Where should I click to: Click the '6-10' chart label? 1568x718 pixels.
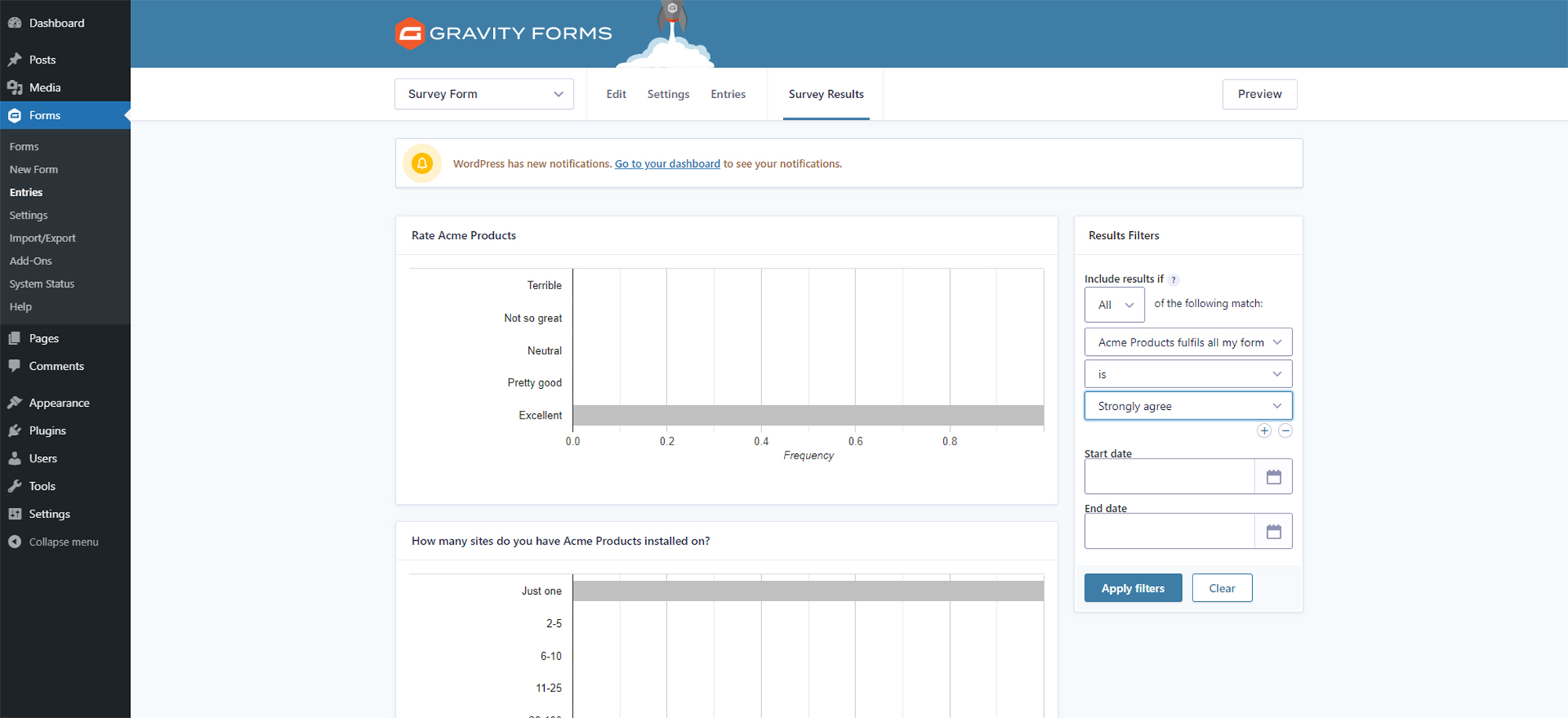[550, 656]
